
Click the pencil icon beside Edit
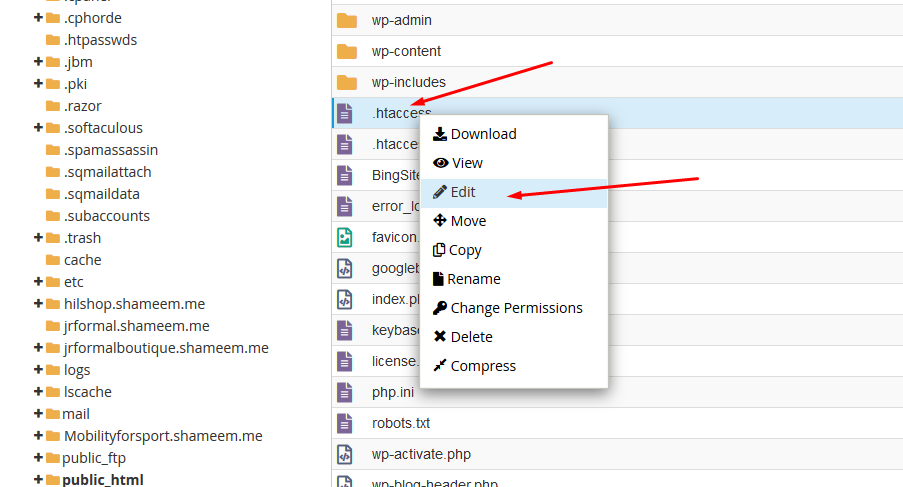click(x=439, y=192)
